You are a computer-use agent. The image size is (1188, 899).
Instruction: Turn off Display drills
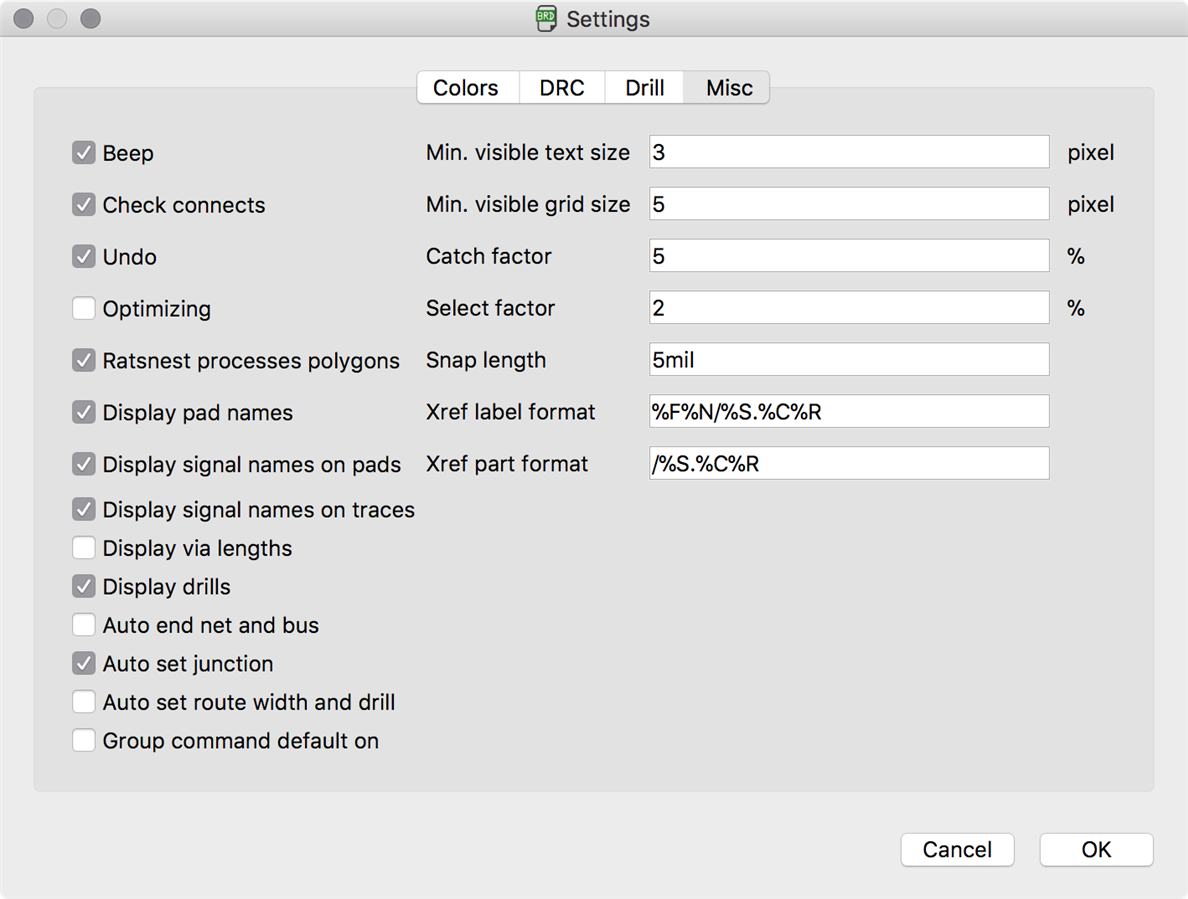[x=84, y=587]
